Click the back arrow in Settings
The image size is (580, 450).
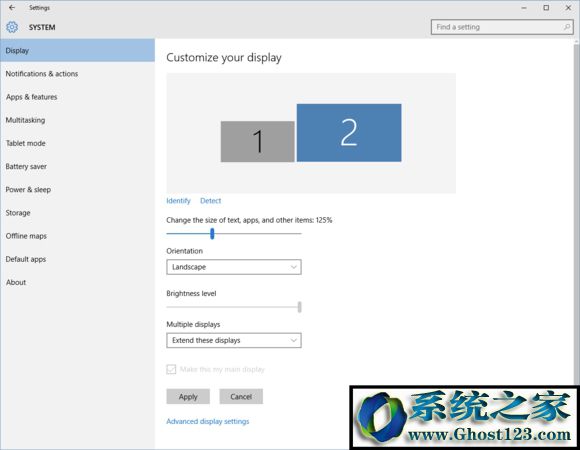point(12,7)
